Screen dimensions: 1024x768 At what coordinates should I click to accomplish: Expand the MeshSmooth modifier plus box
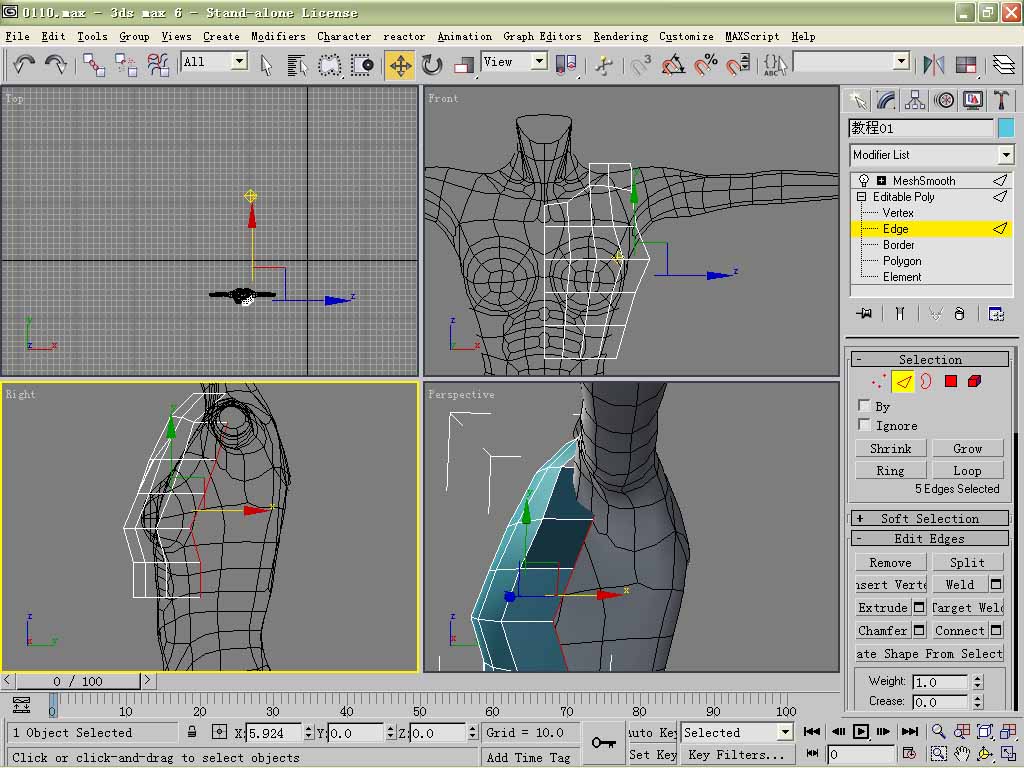[881, 180]
